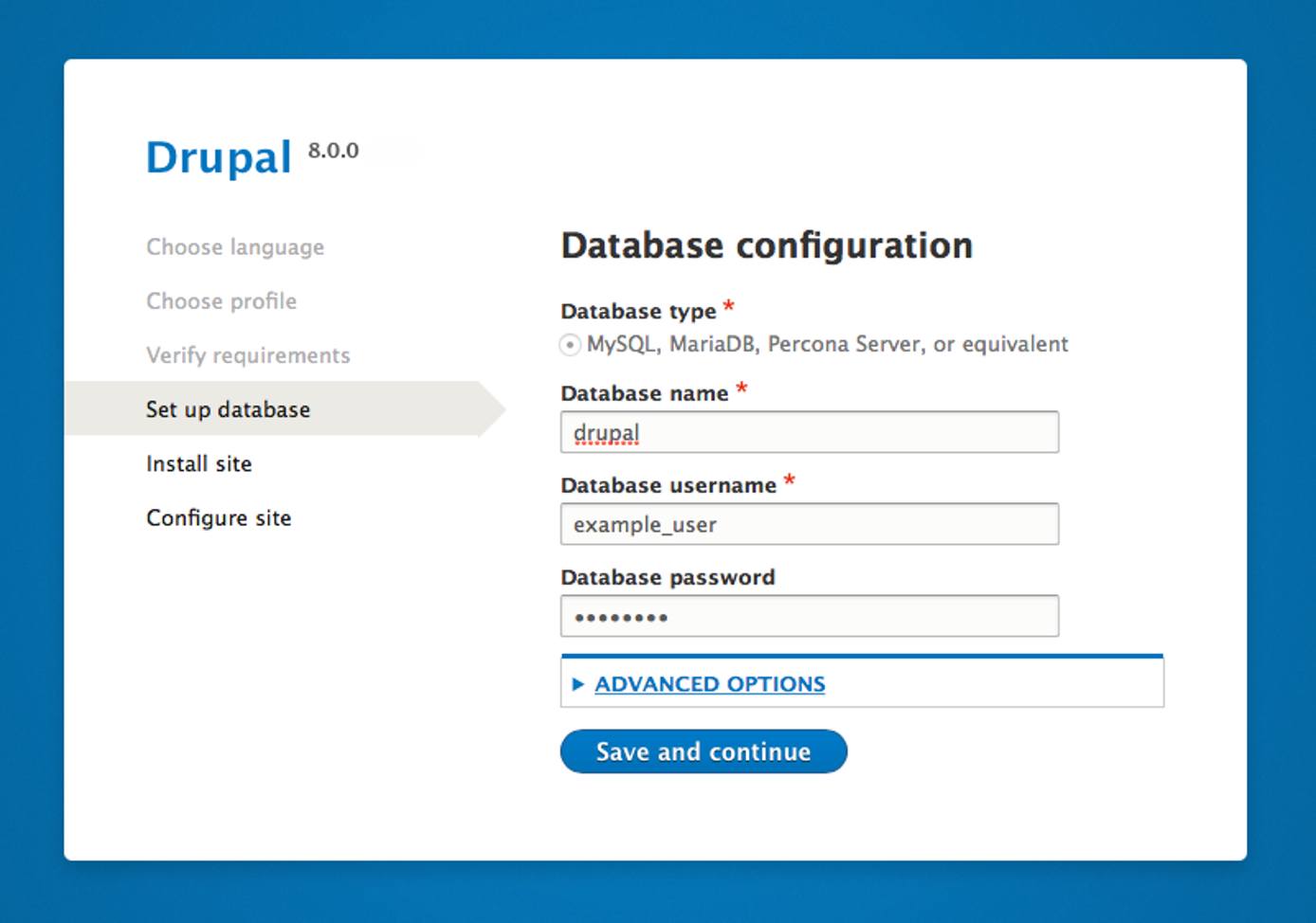Click the Database type label
This screenshot has height=923, width=1316.
click(637, 311)
